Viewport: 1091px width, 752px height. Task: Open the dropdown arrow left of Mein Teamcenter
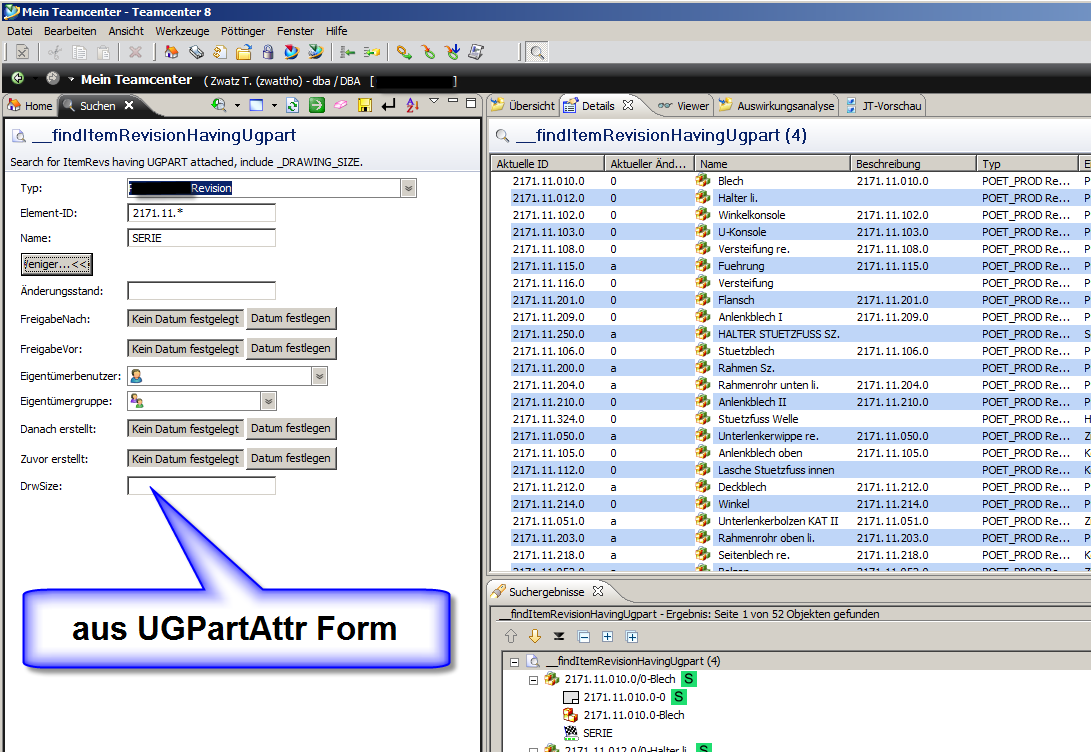point(71,79)
